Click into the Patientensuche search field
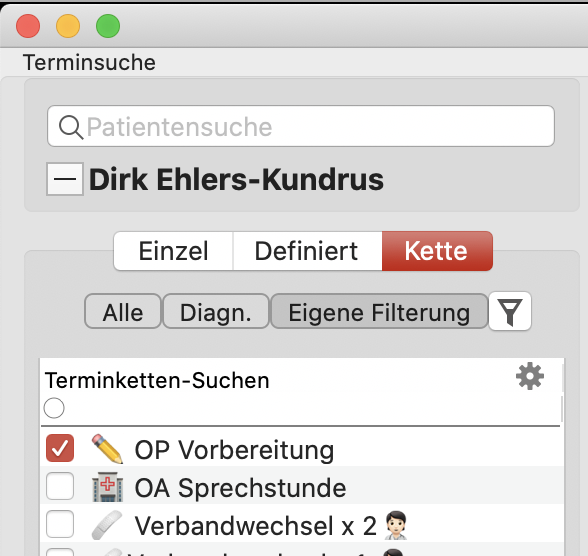The image size is (588, 556). [301, 126]
